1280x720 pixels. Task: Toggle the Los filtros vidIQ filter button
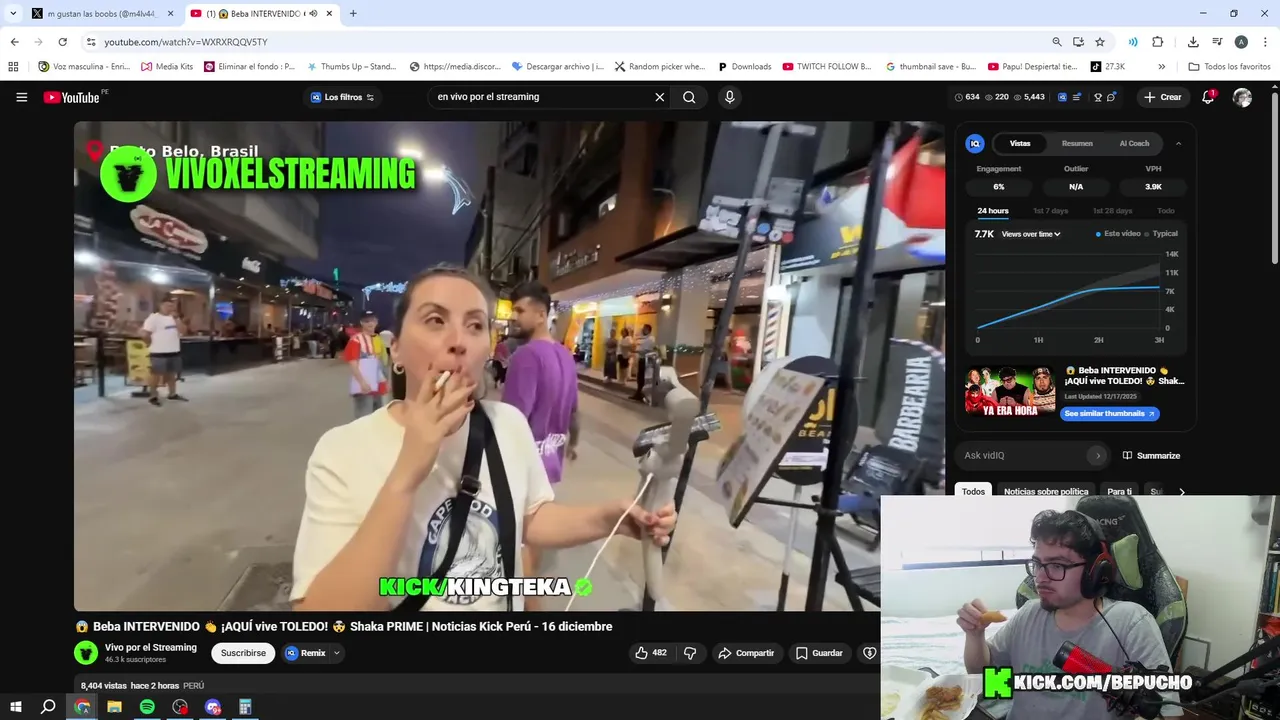point(342,97)
